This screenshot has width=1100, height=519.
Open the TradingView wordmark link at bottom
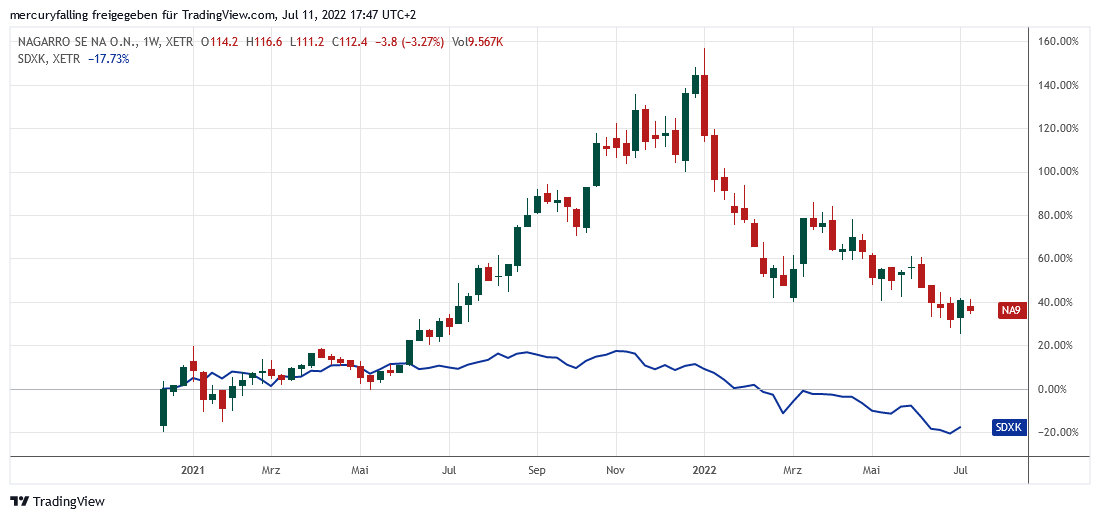68,501
